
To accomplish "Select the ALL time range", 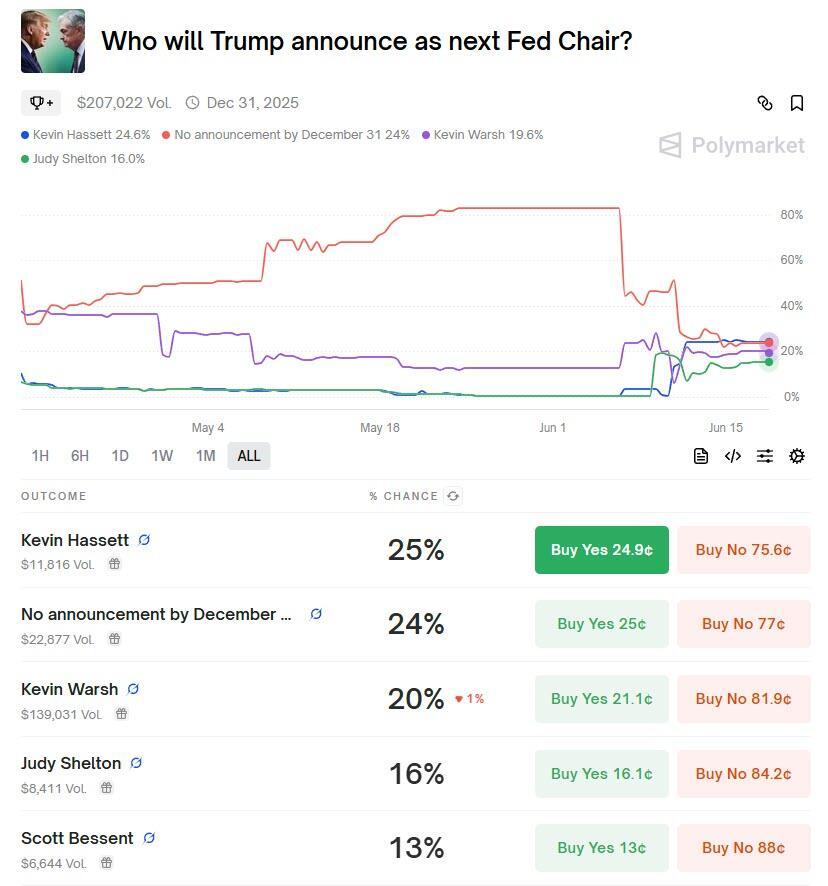I will 249,456.
